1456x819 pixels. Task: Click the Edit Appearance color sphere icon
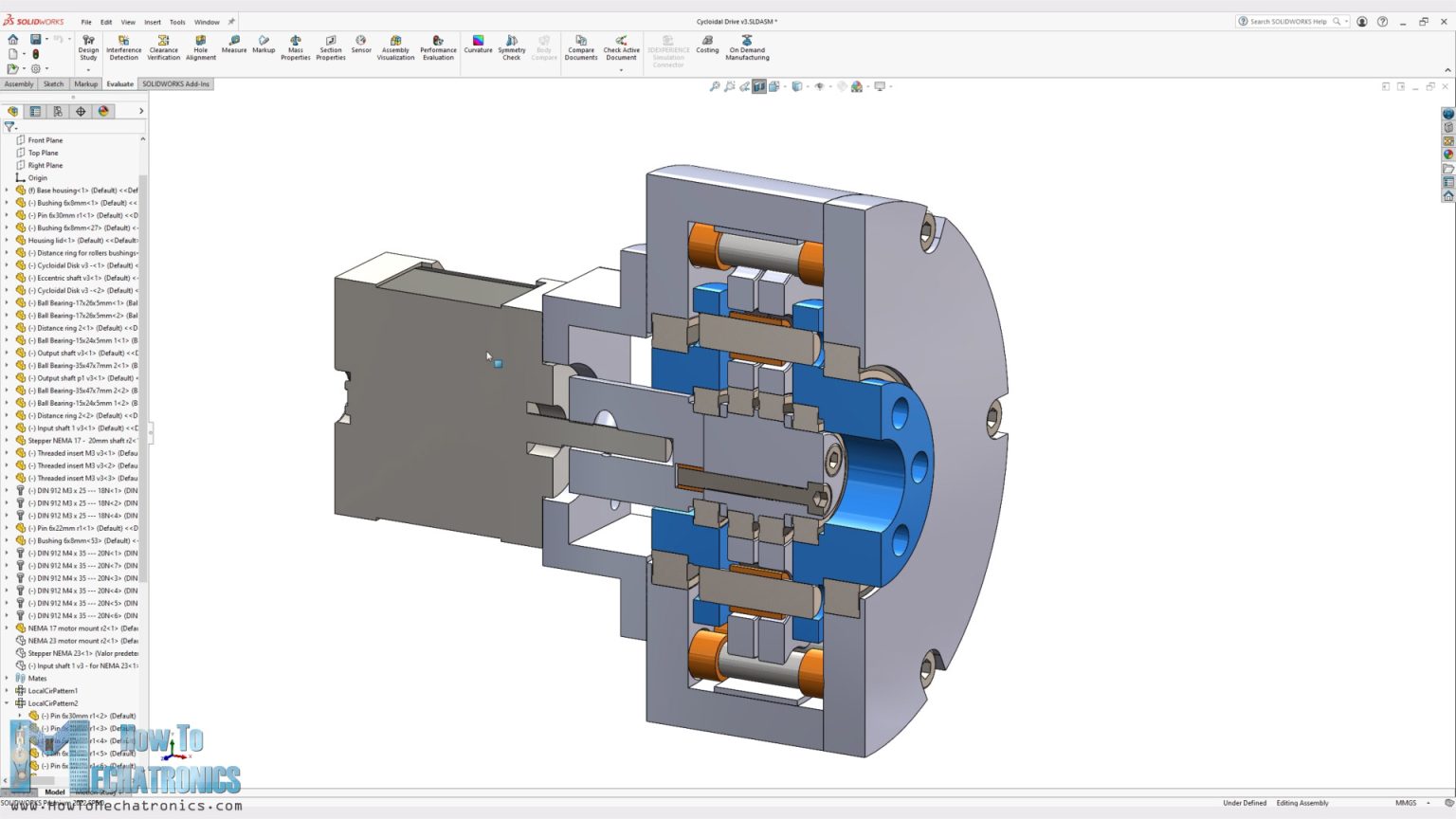pyautogui.click(x=856, y=86)
